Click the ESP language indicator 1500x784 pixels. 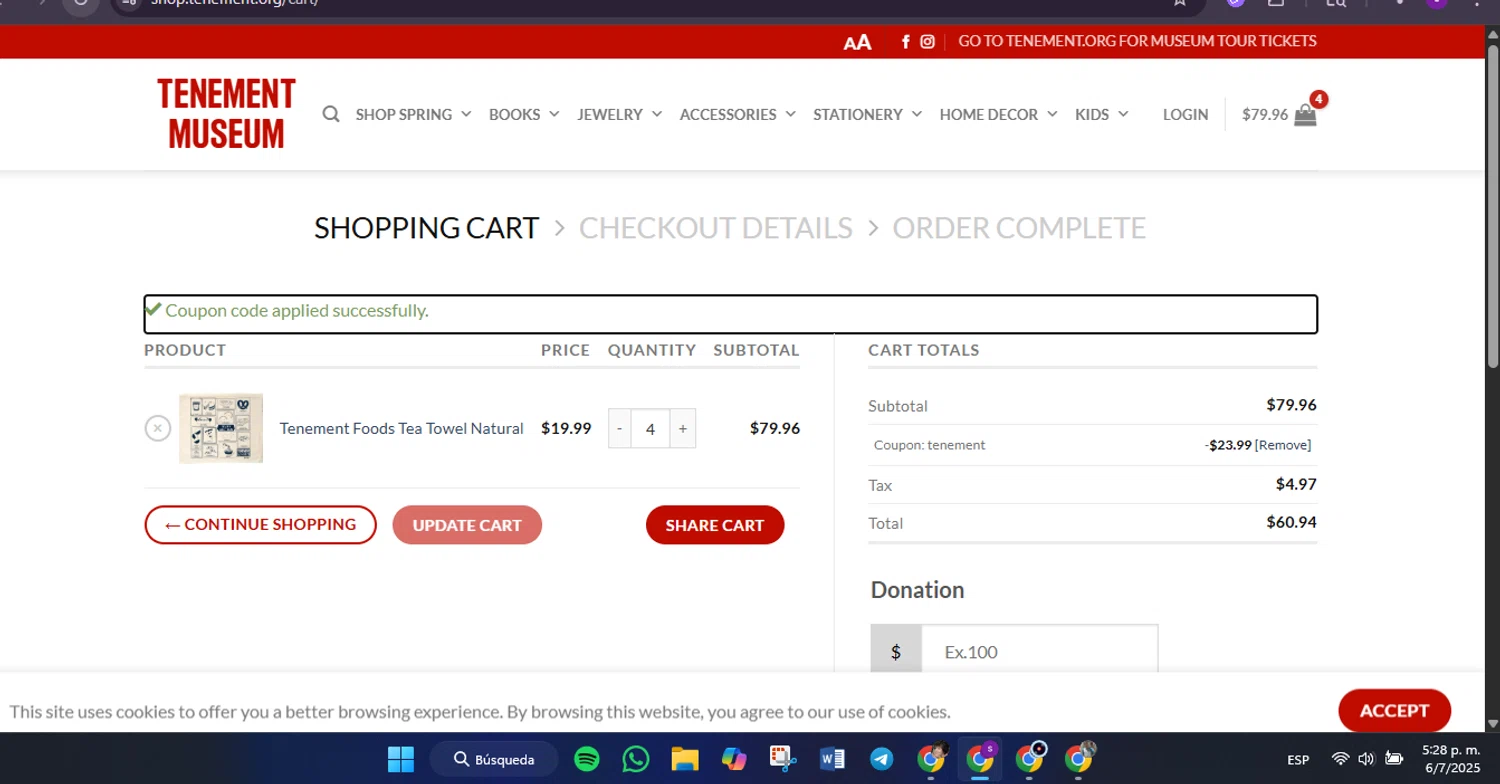point(1298,759)
